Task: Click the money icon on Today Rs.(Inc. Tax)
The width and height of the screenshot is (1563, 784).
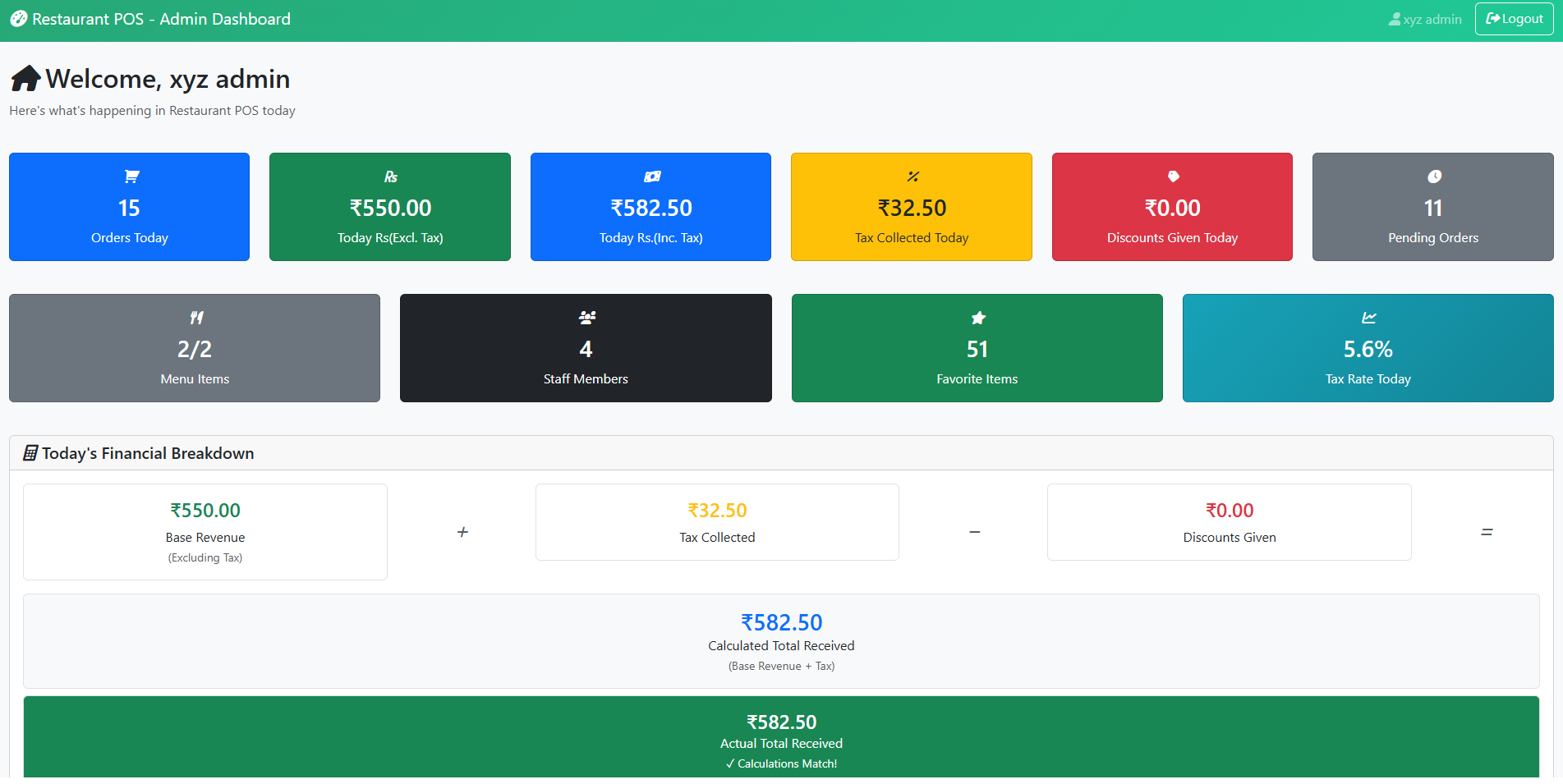Action: pos(650,176)
